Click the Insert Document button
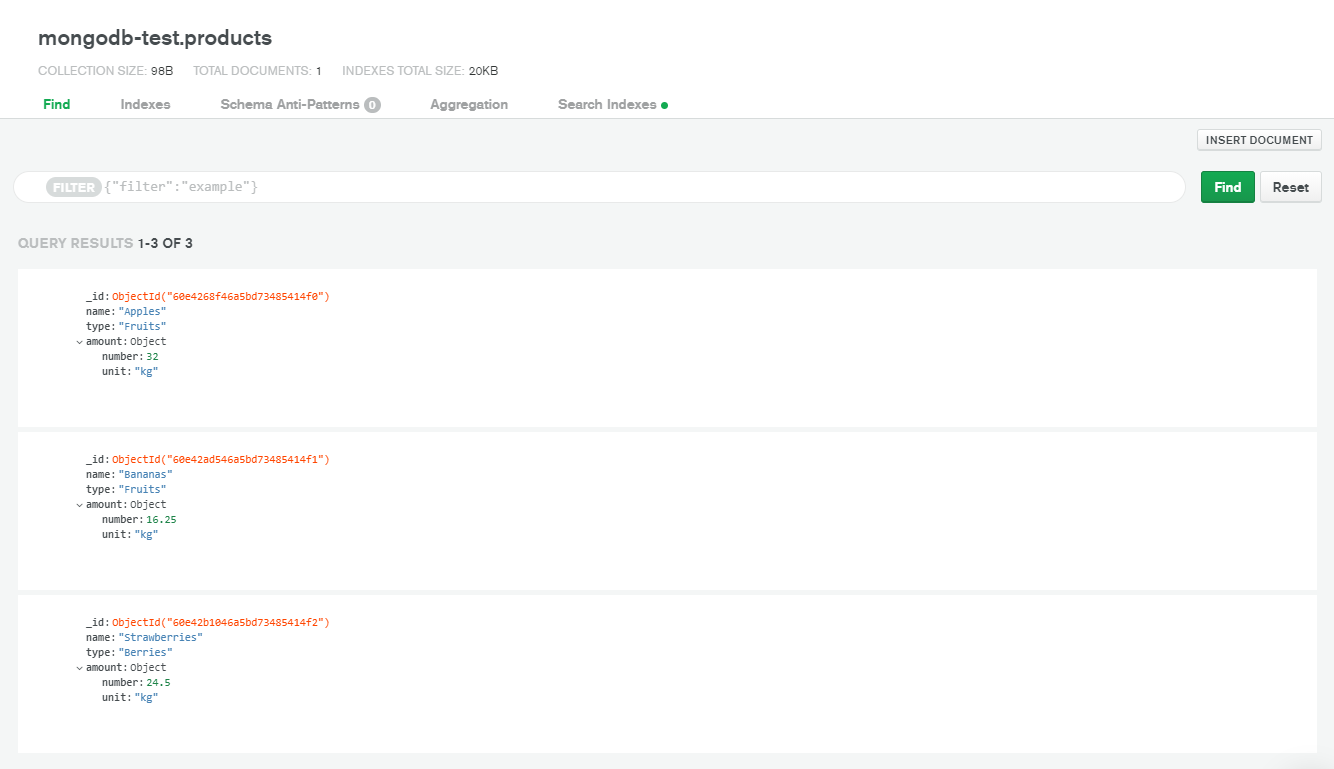Viewport: 1334px width, 769px height. pyautogui.click(x=1259, y=140)
